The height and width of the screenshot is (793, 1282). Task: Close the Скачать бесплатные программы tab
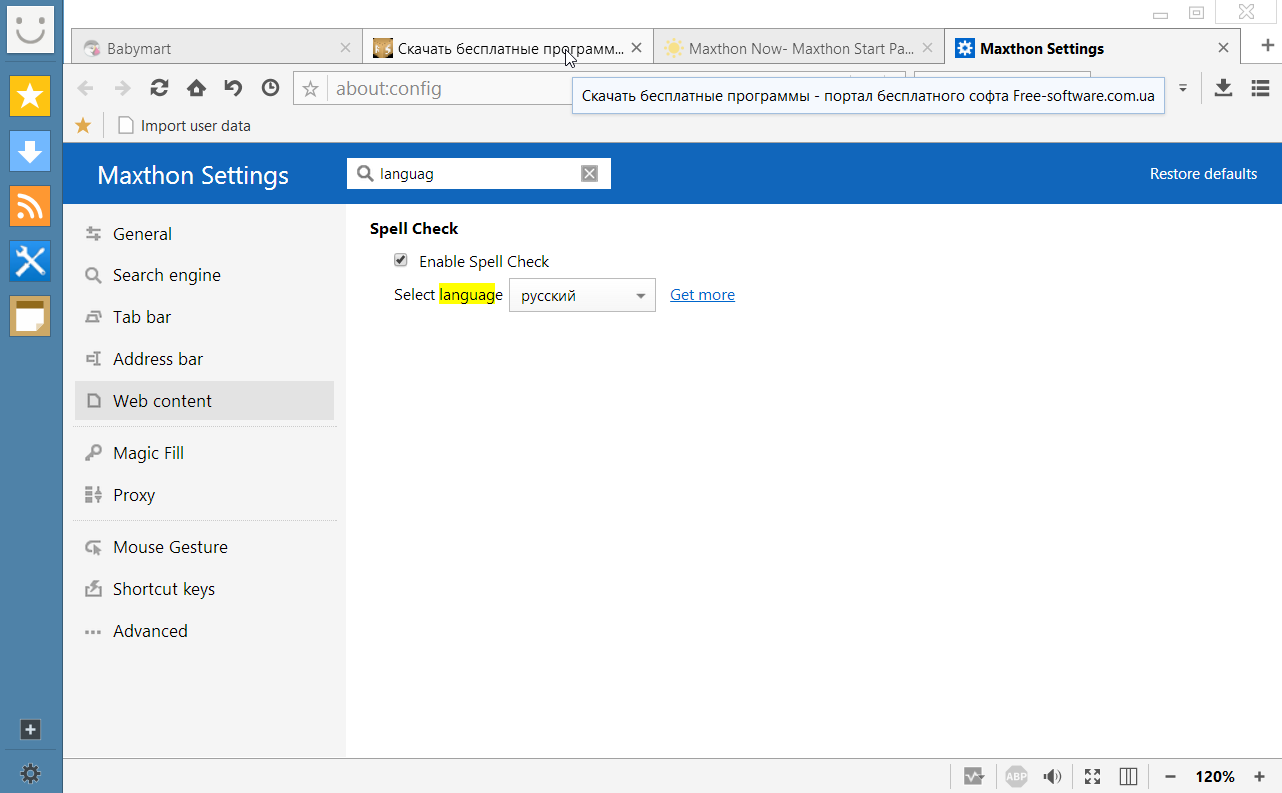click(x=636, y=48)
